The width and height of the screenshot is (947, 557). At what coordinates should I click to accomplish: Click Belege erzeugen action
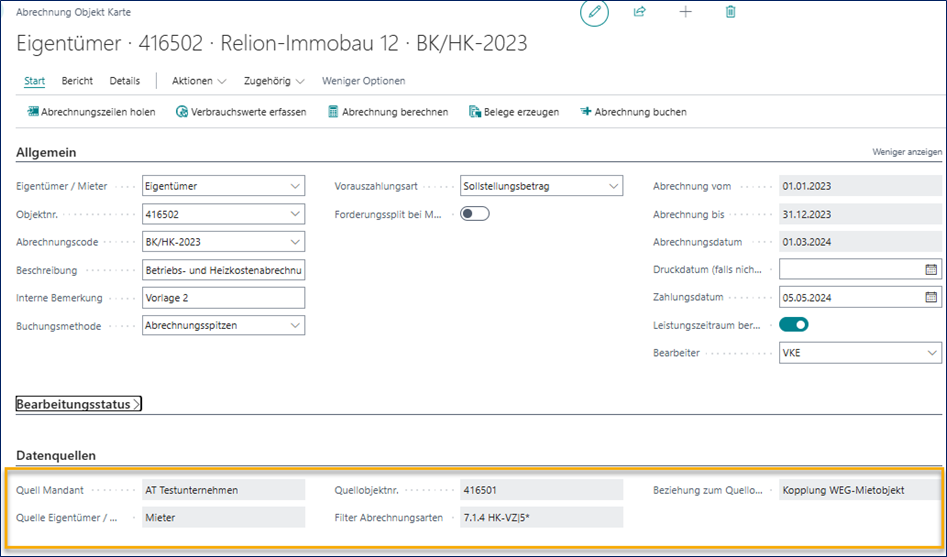tap(514, 112)
